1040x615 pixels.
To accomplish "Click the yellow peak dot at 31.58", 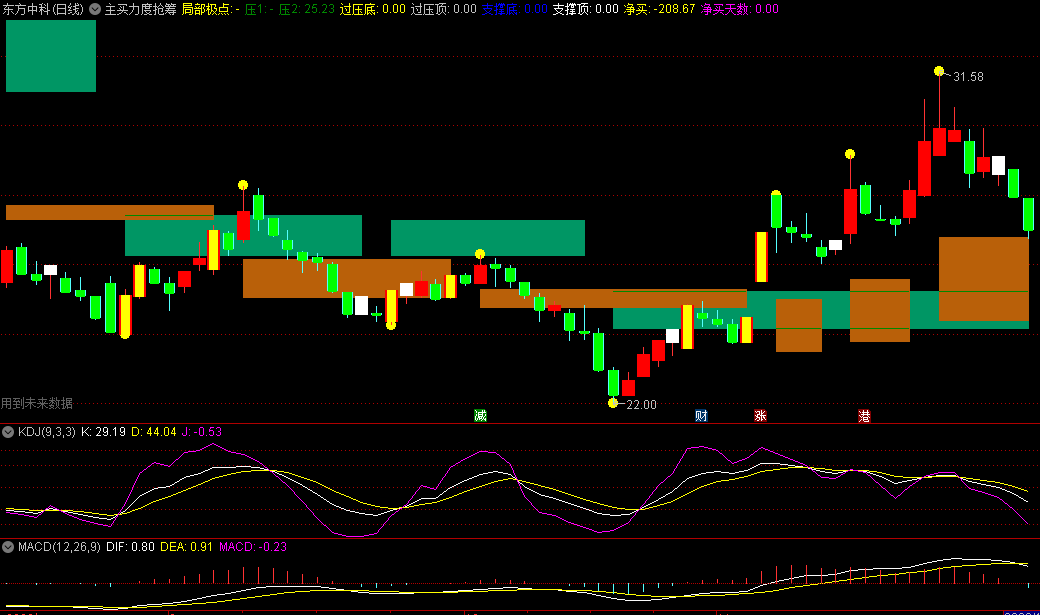I will point(939,71).
